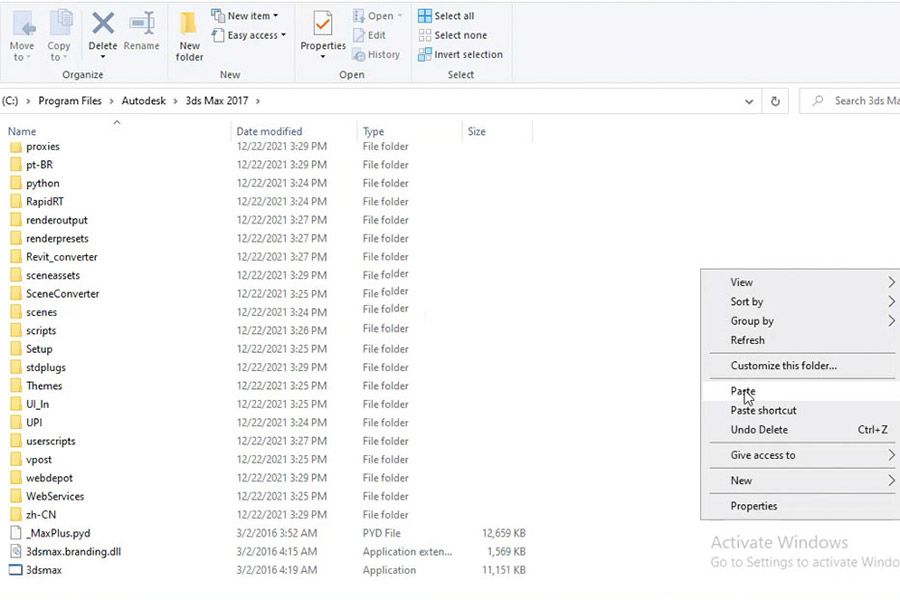Select Undo Delete in the context menu
This screenshot has height=600, width=900.
coord(801,429)
